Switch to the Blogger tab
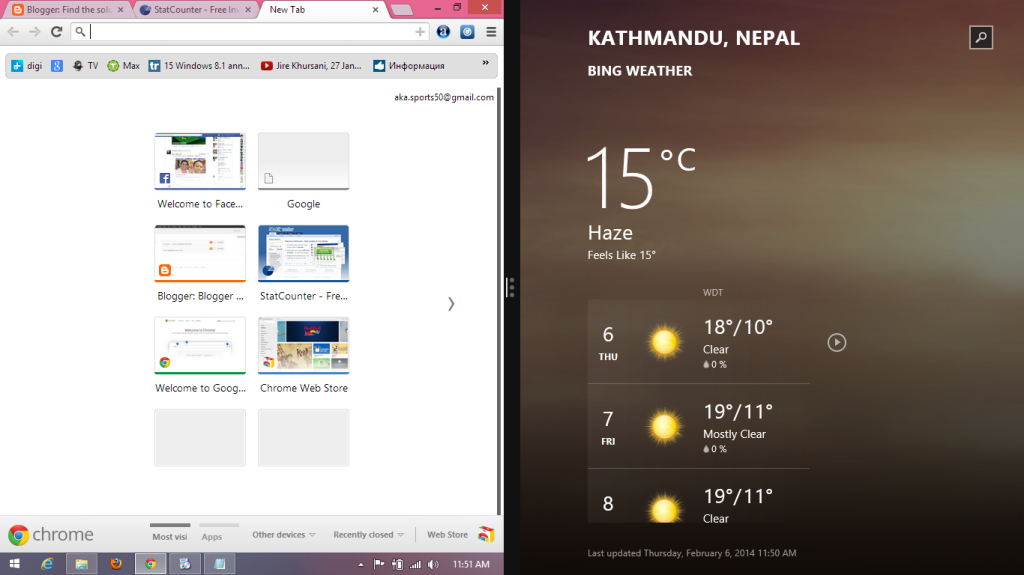The height and width of the screenshot is (575, 1024). point(65,9)
